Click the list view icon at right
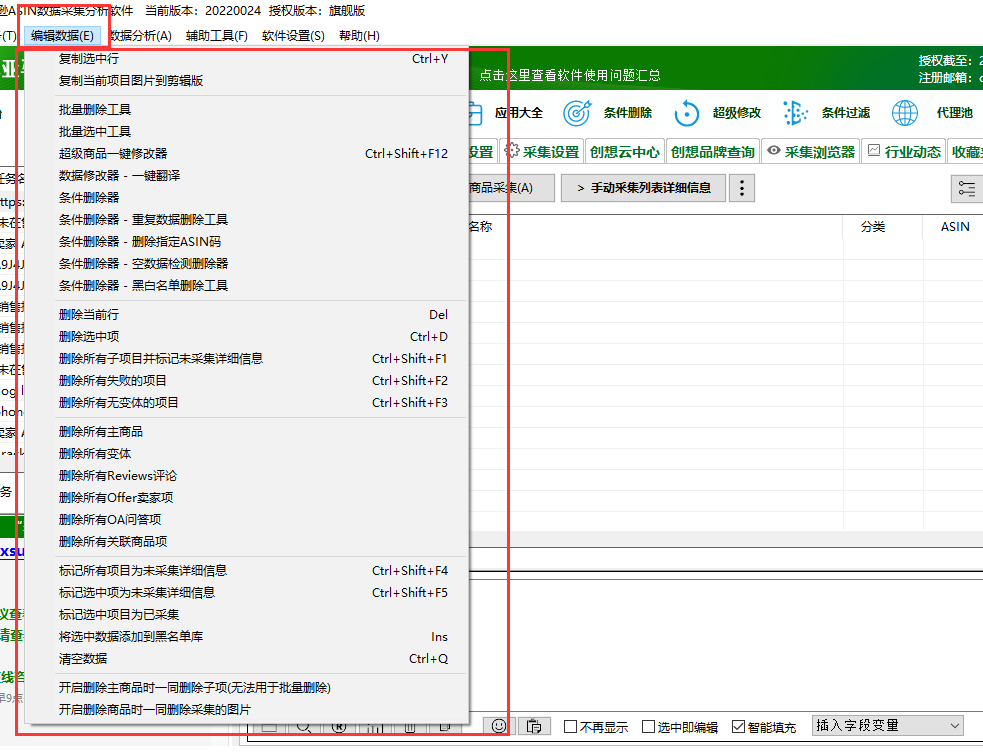 coord(967,189)
